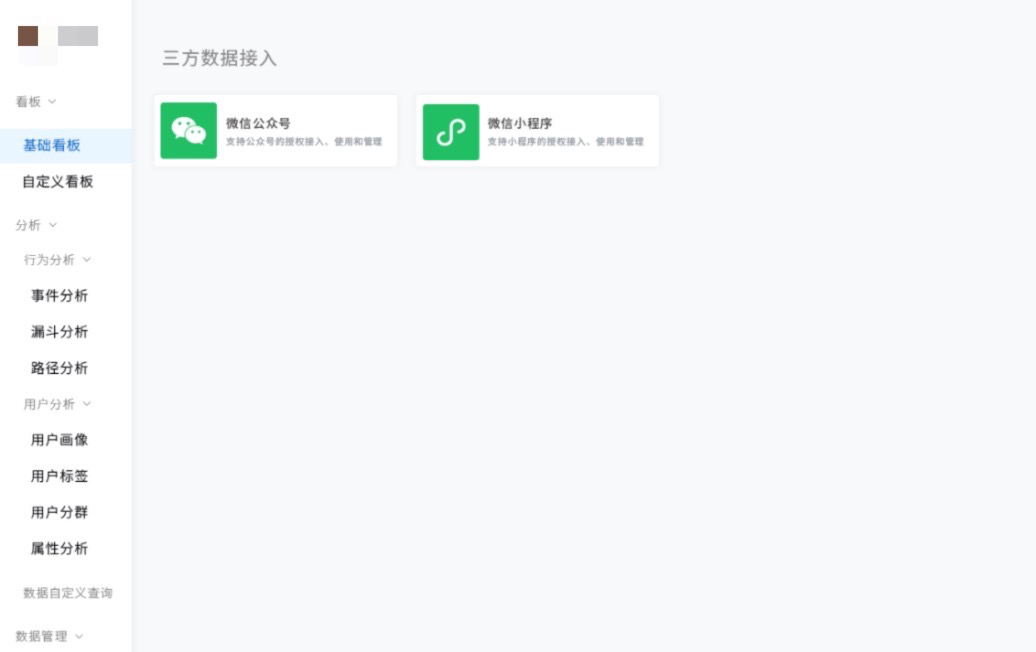Go to 事件分析

point(59,296)
